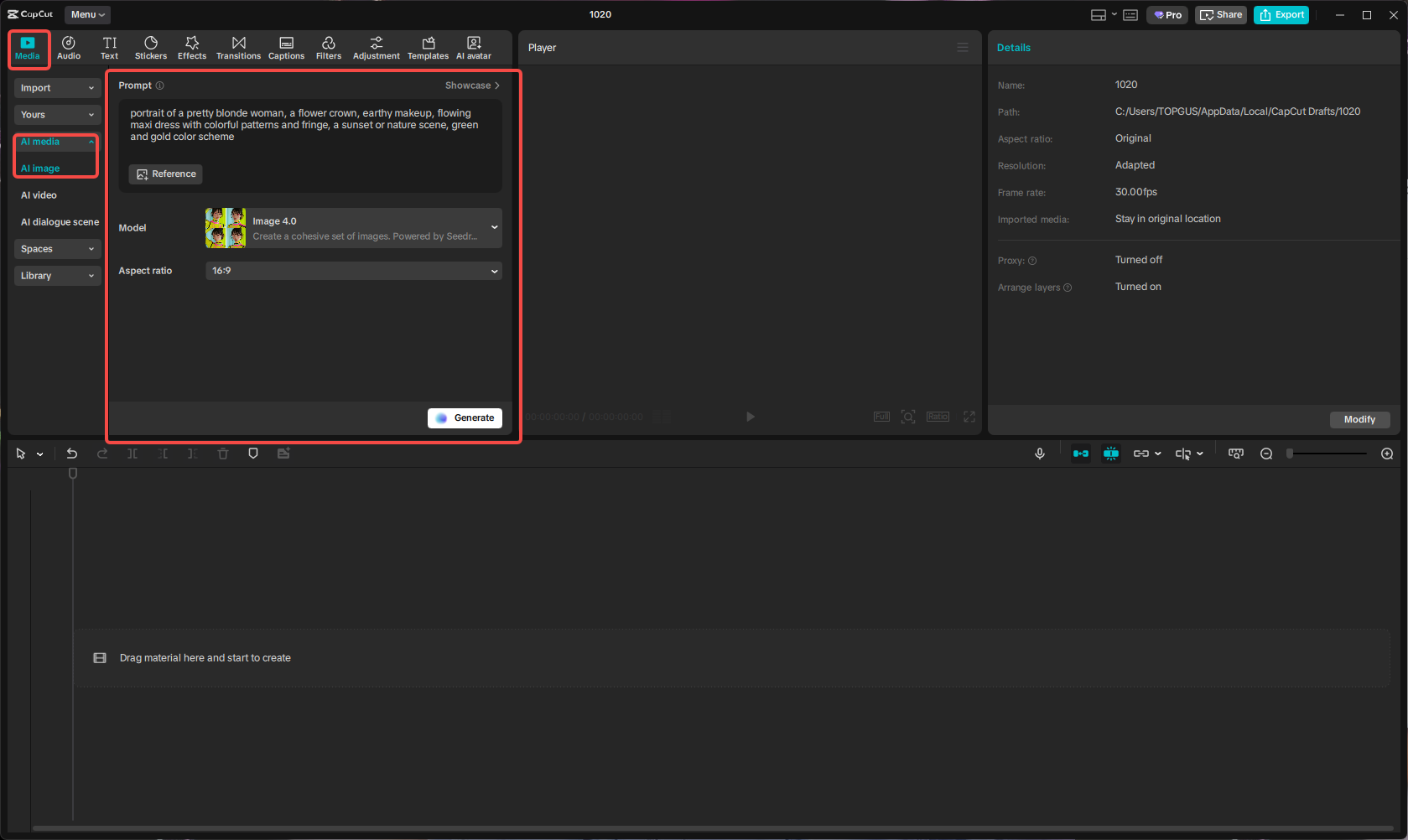
Task: Add a Reference image
Action: 165,174
